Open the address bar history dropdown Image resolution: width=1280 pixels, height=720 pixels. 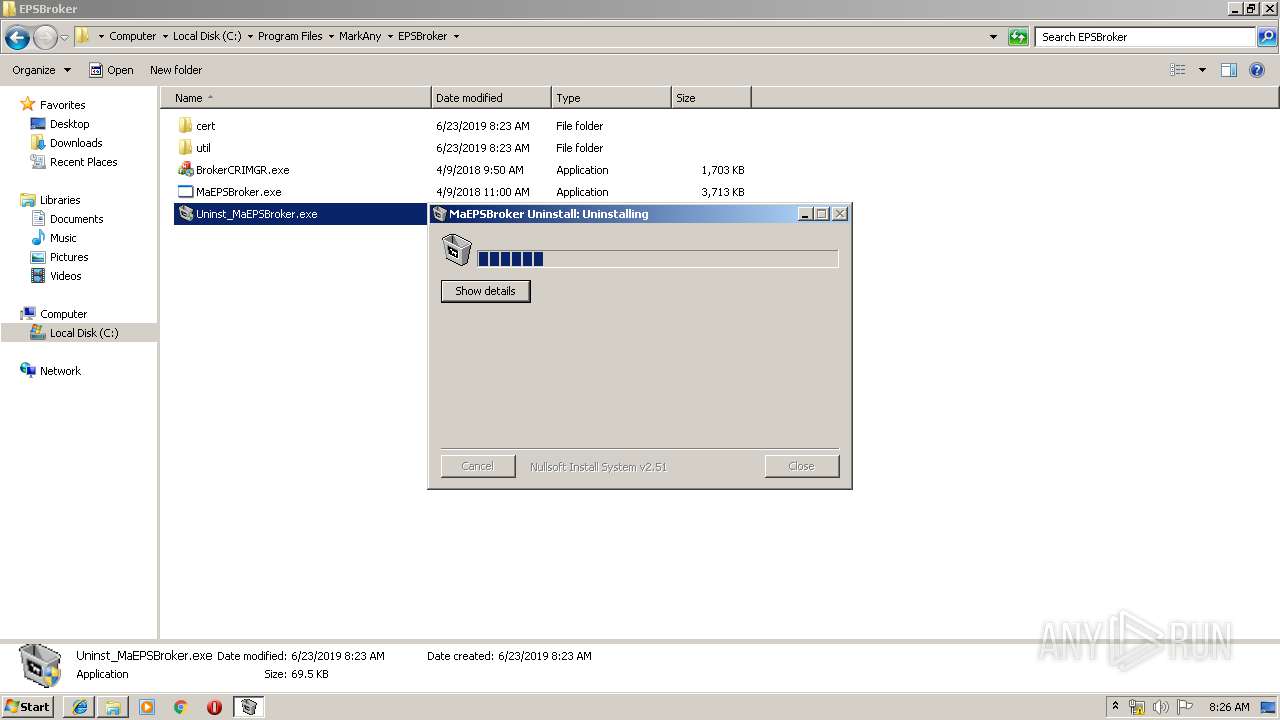(x=993, y=37)
